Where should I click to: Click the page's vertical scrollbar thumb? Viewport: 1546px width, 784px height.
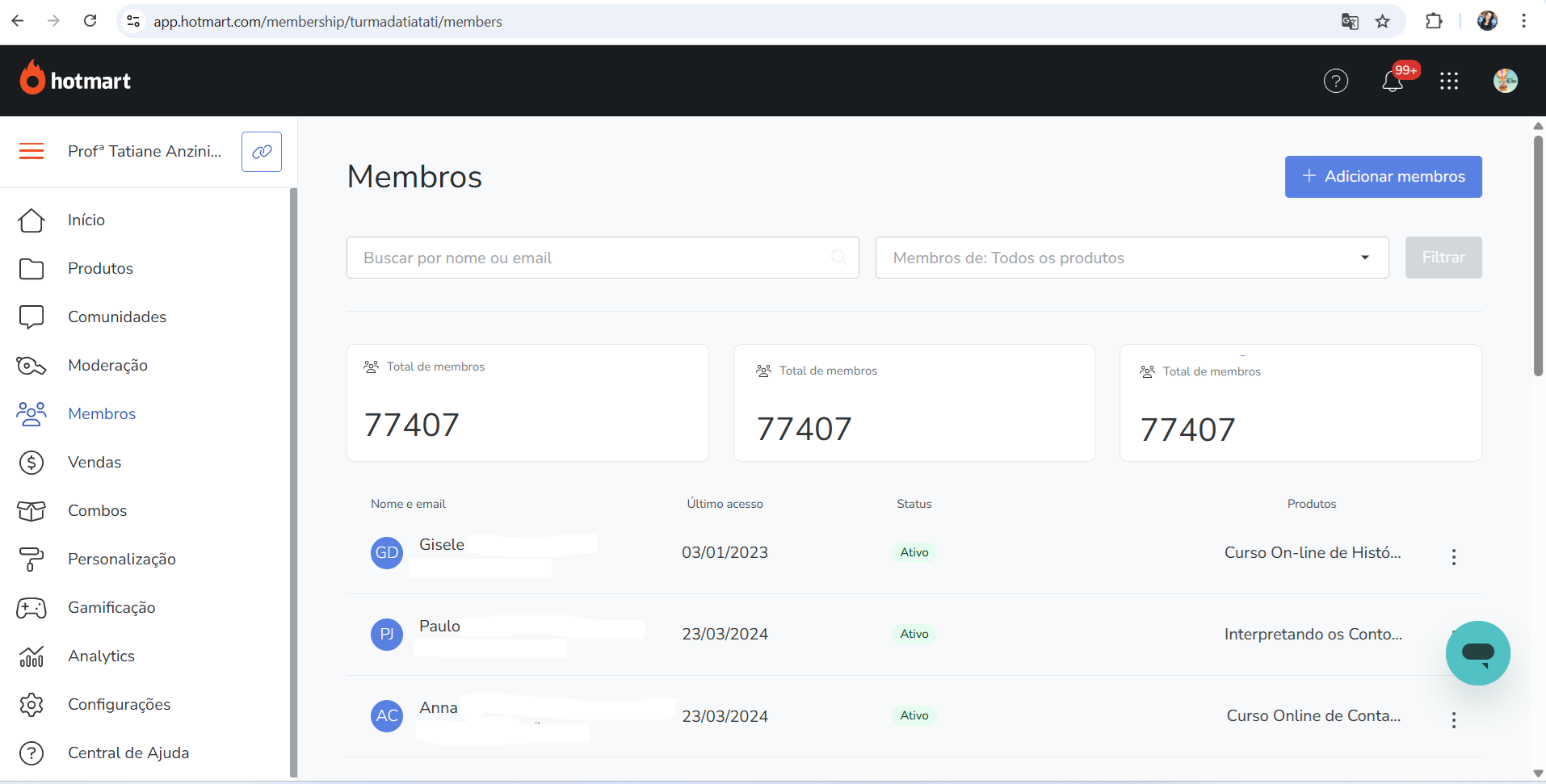1538,254
